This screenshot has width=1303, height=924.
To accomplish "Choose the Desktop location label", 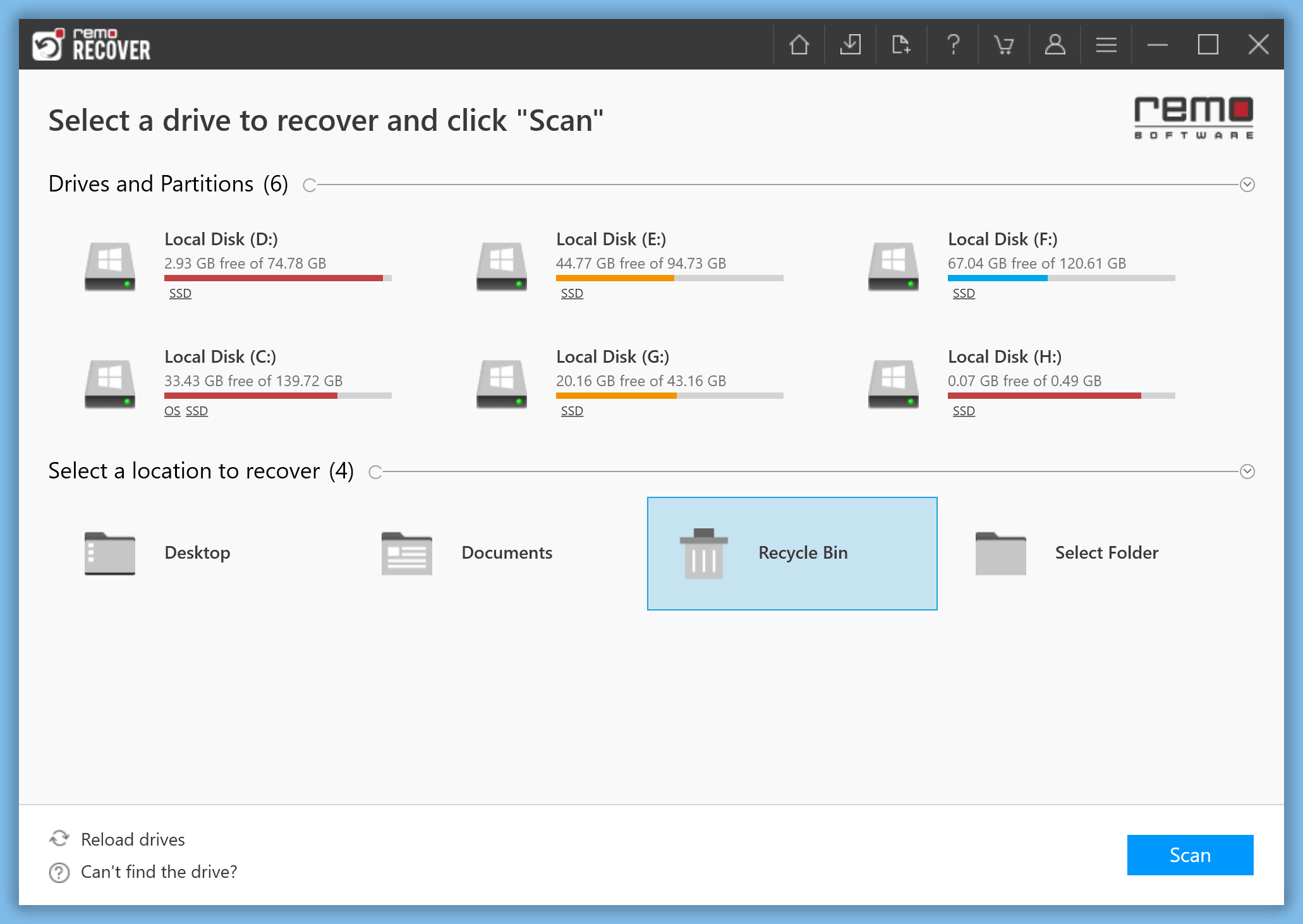I will (x=197, y=553).
